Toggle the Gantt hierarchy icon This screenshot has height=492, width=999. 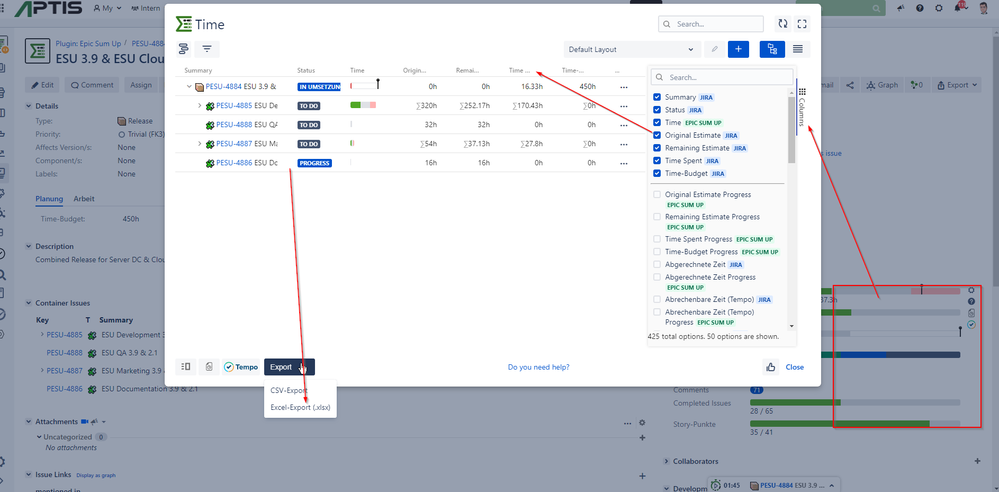click(x=184, y=49)
